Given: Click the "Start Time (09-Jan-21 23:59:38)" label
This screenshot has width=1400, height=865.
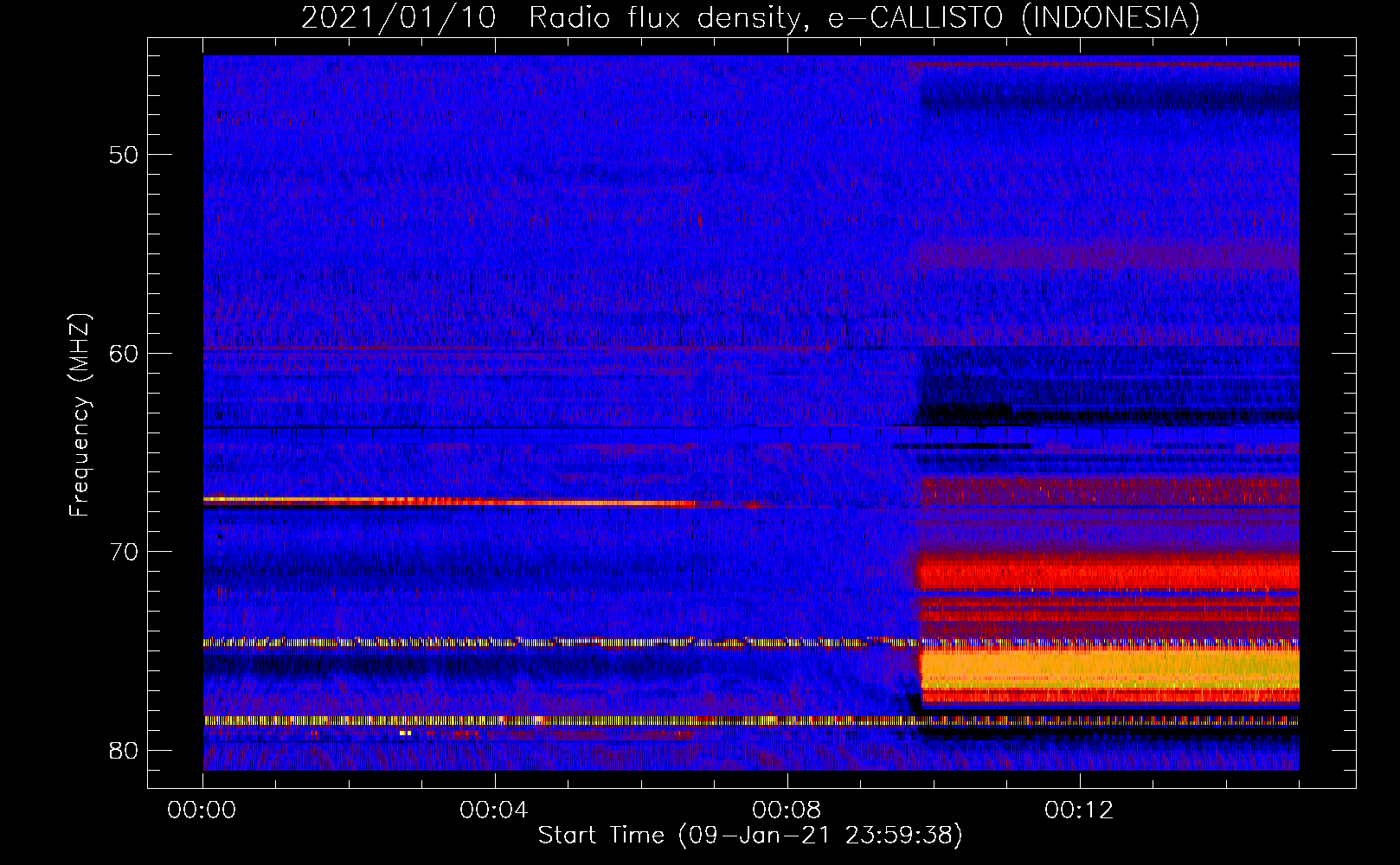Looking at the screenshot, I should pyautogui.click(x=750, y=836).
